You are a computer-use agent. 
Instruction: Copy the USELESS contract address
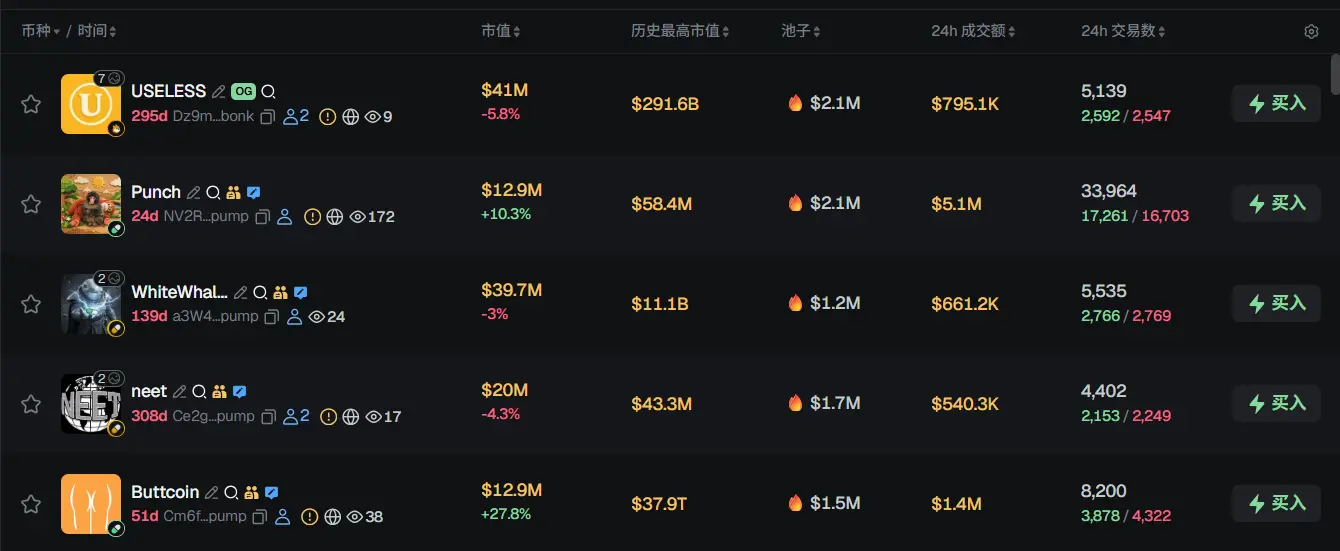coord(267,117)
